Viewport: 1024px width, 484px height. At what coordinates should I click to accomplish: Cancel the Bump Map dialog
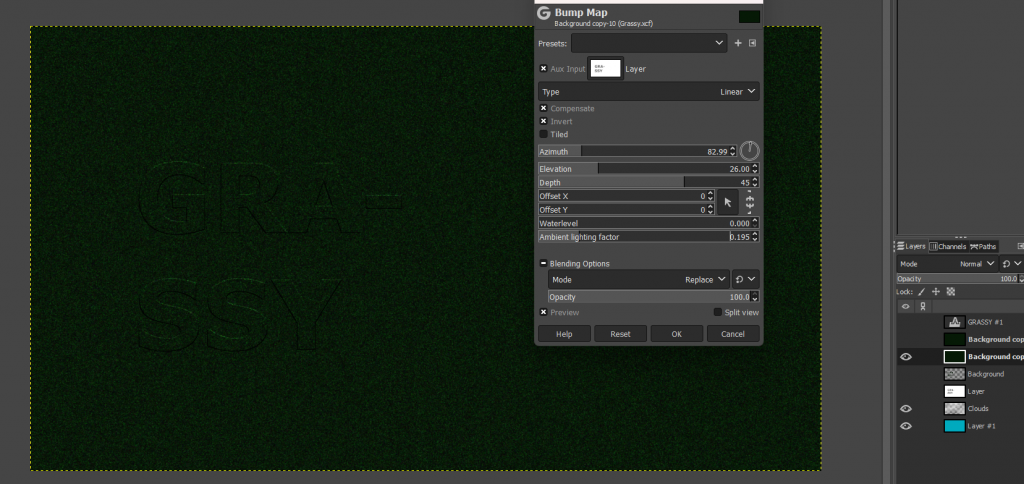pos(733,334)
